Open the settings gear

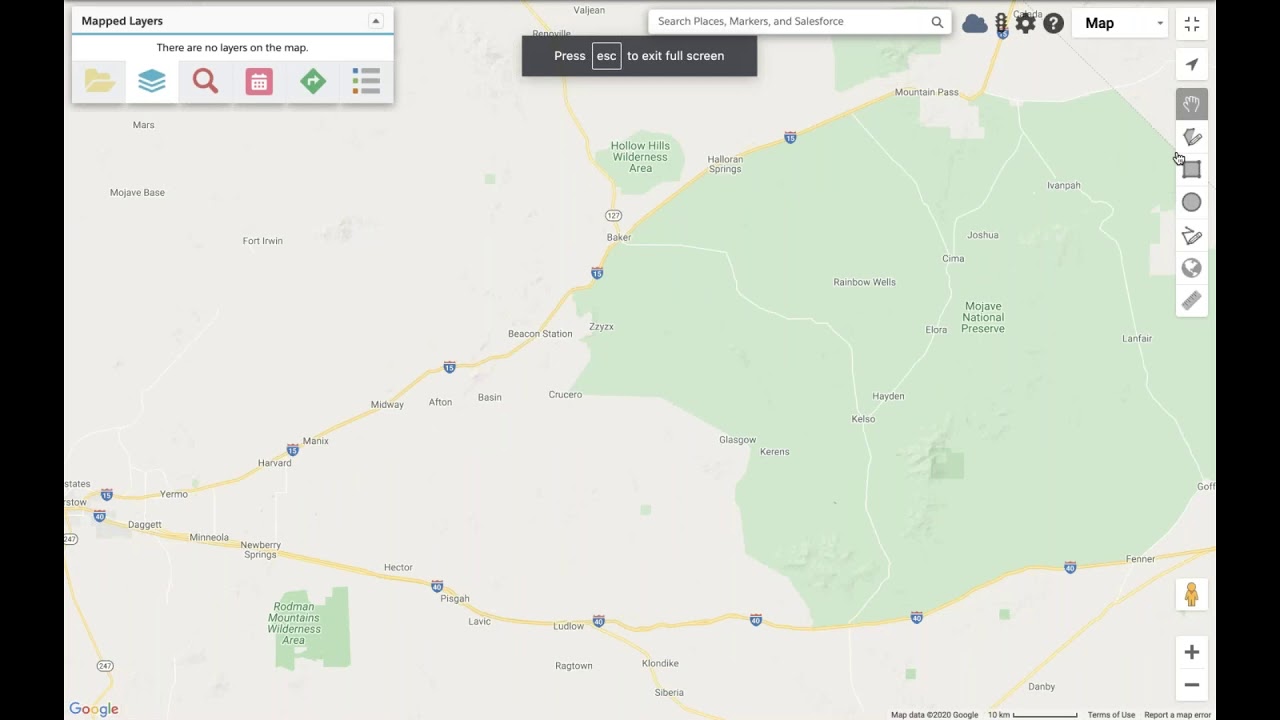(1026, 23)
